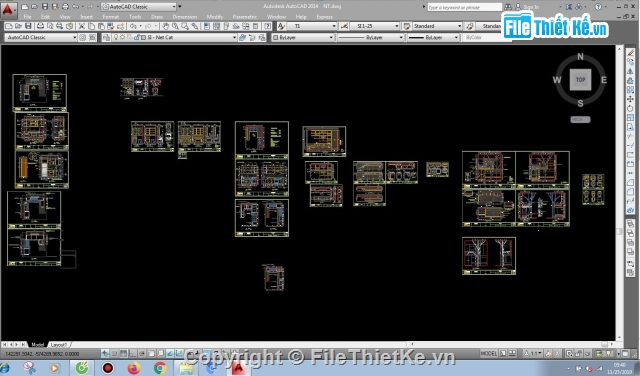Toggle the MODEL space status button
640x376 pixels.
pyautogui.click(x=489, y=354)
